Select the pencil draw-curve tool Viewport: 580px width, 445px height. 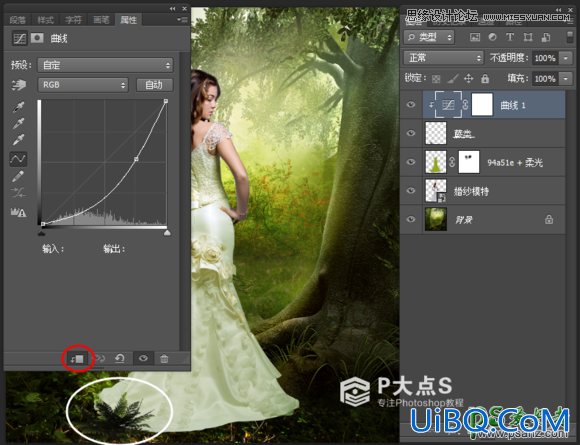point(18,176)
